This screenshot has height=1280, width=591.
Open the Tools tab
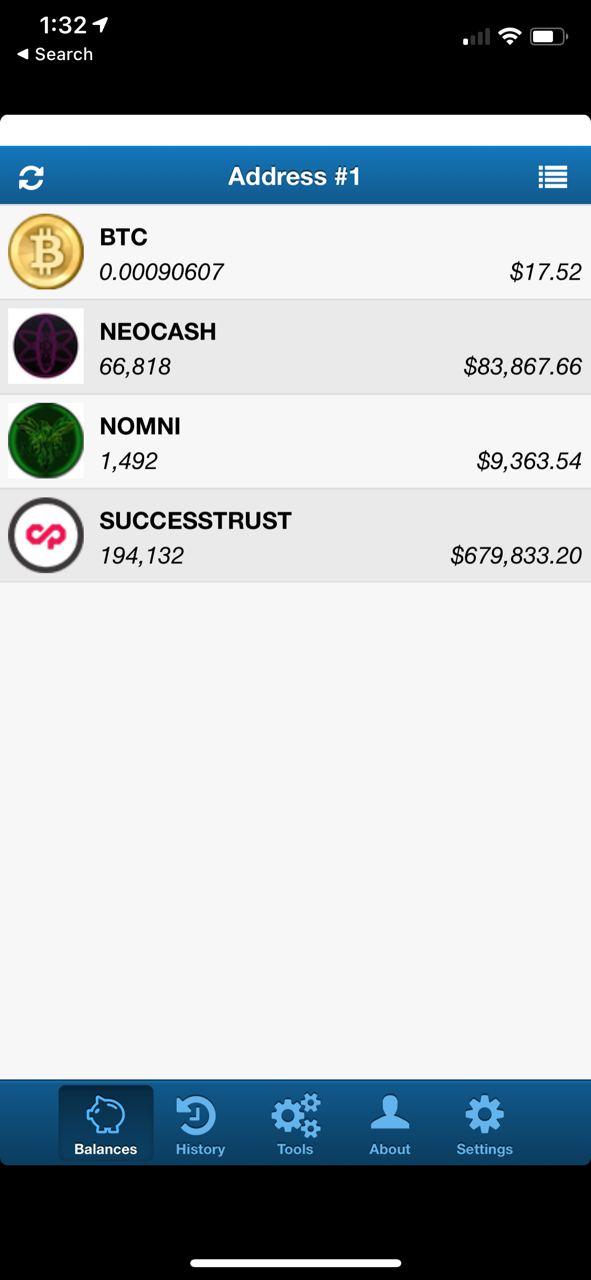point(295,1125)
